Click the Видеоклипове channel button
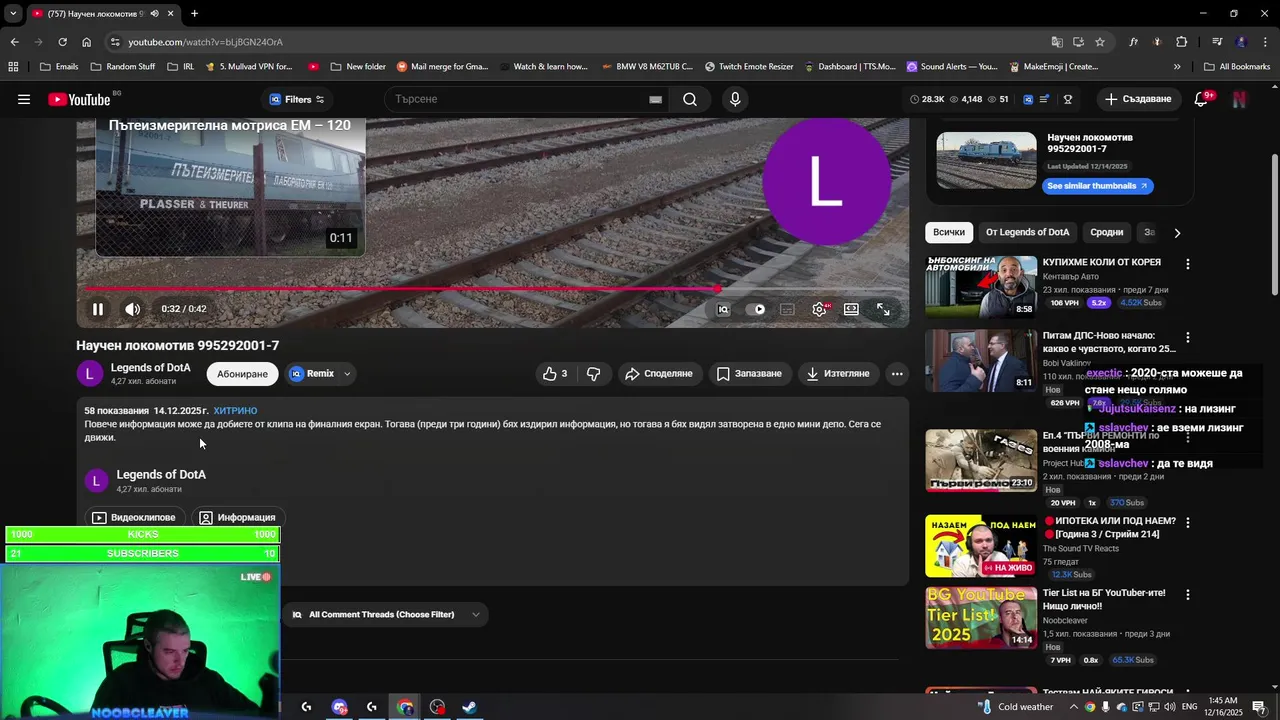The width and height of the screenshot is (1280, 720). (134, 517)
